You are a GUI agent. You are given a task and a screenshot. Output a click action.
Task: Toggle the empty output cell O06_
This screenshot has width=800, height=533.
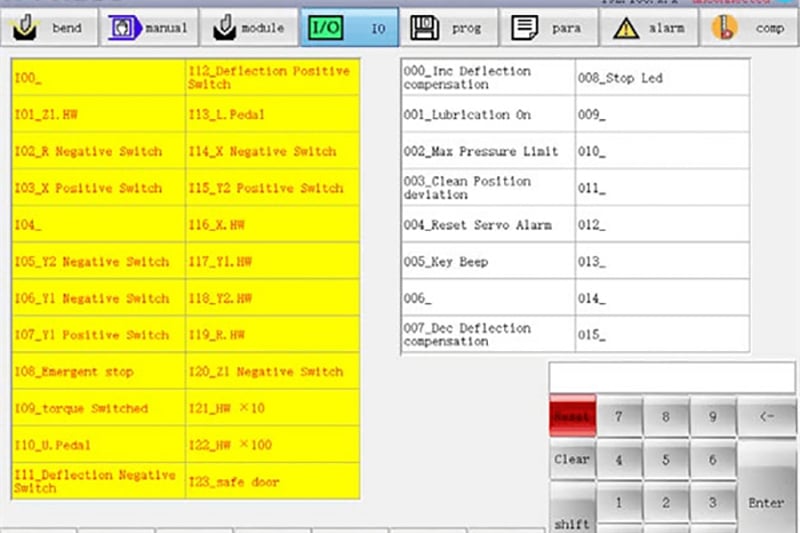tap(488, 298)
